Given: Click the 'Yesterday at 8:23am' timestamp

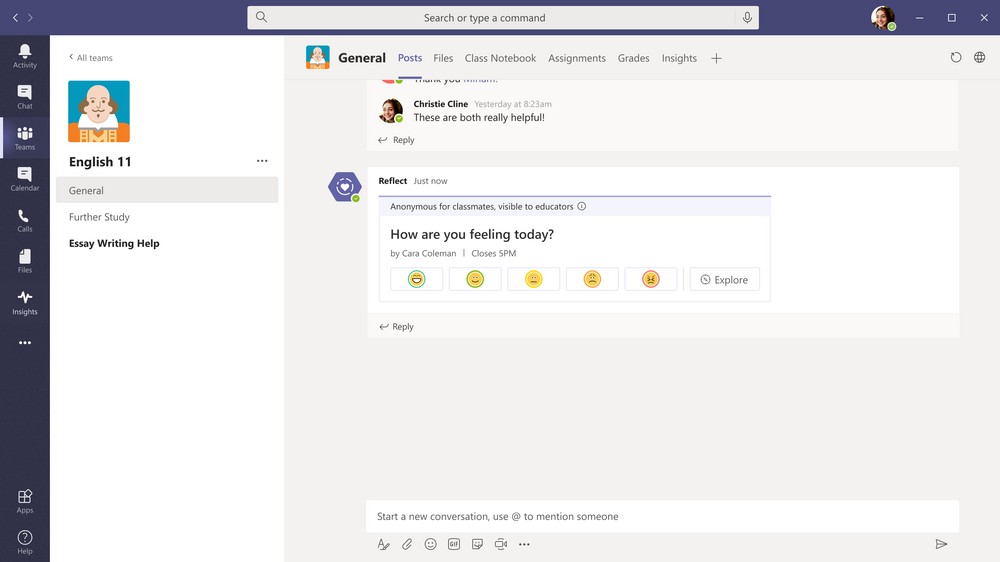Looking at the screenshot, I should point(513,104).
